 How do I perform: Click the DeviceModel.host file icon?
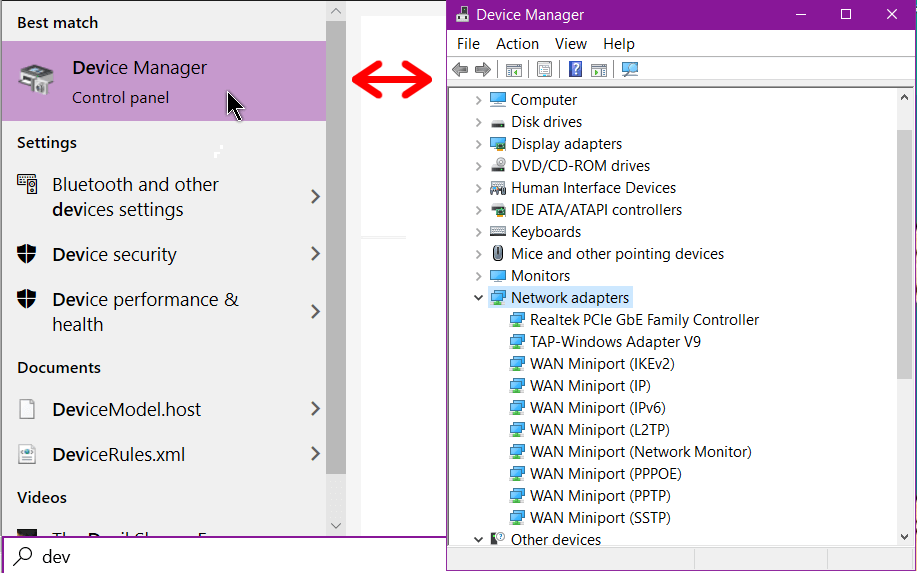point(27,409)
